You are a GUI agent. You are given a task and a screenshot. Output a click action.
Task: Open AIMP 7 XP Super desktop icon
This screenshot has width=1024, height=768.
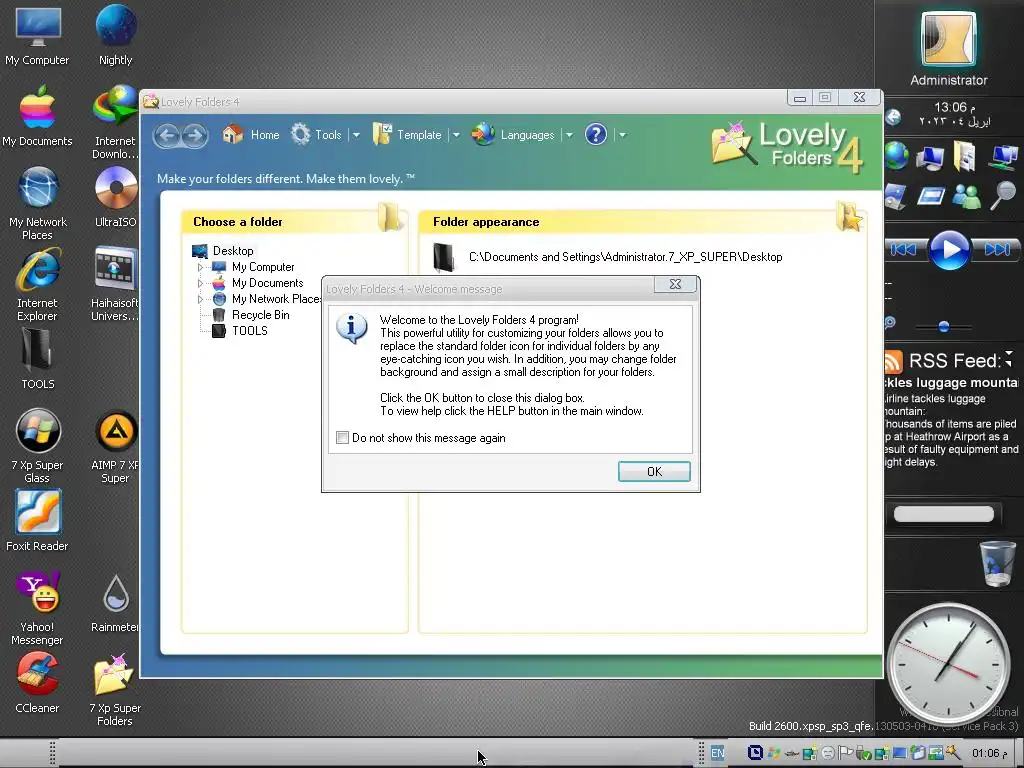coord(116,446)
